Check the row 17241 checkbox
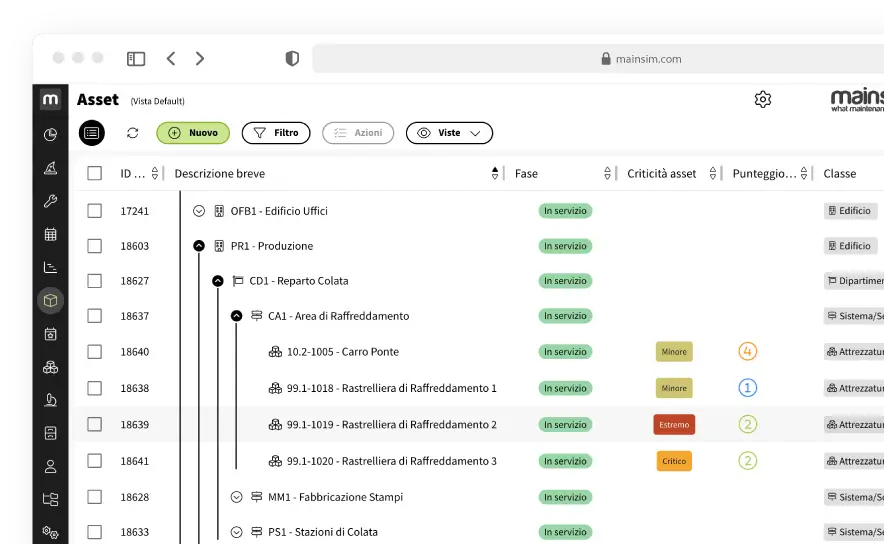Image resolution: width=884 pixels, height=544 pixels. 95,211
